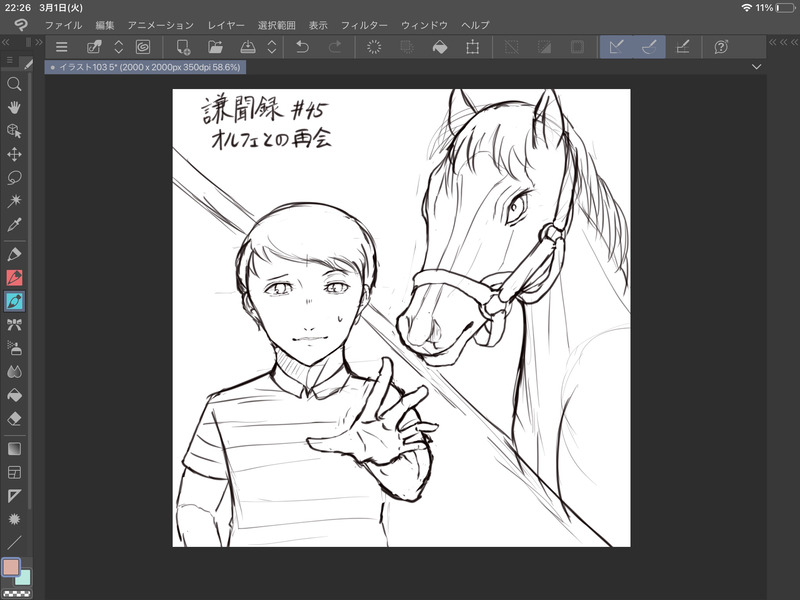Open the 表示 menu
The height and width of the screenshot is (600, 800).
pyautogui.click(x=318, y=25)
